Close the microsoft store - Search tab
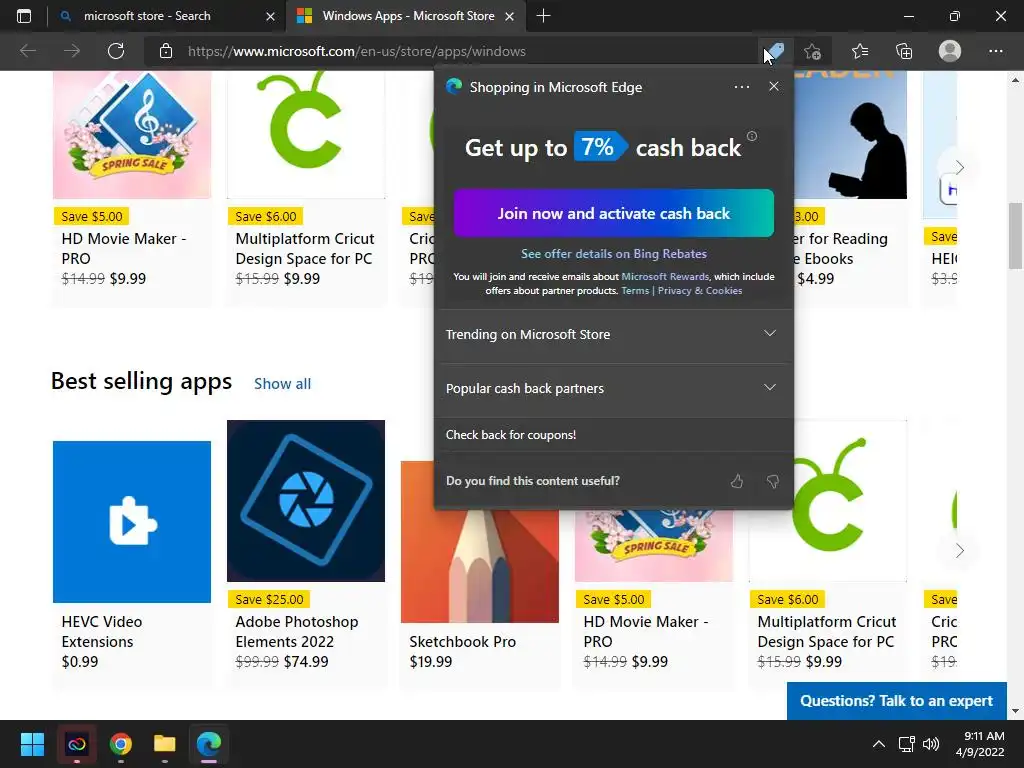Image resolution: width=1024 pixels, height=768 pixels. coord(270,16)
